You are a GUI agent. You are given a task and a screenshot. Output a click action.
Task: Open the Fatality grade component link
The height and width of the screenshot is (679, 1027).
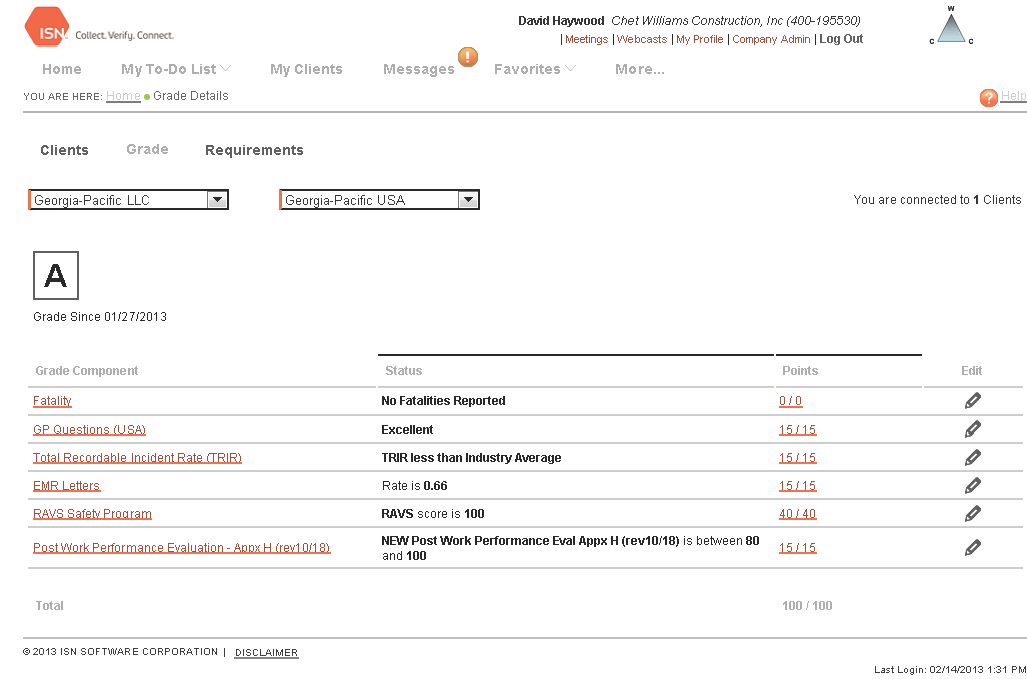(52, 401)
